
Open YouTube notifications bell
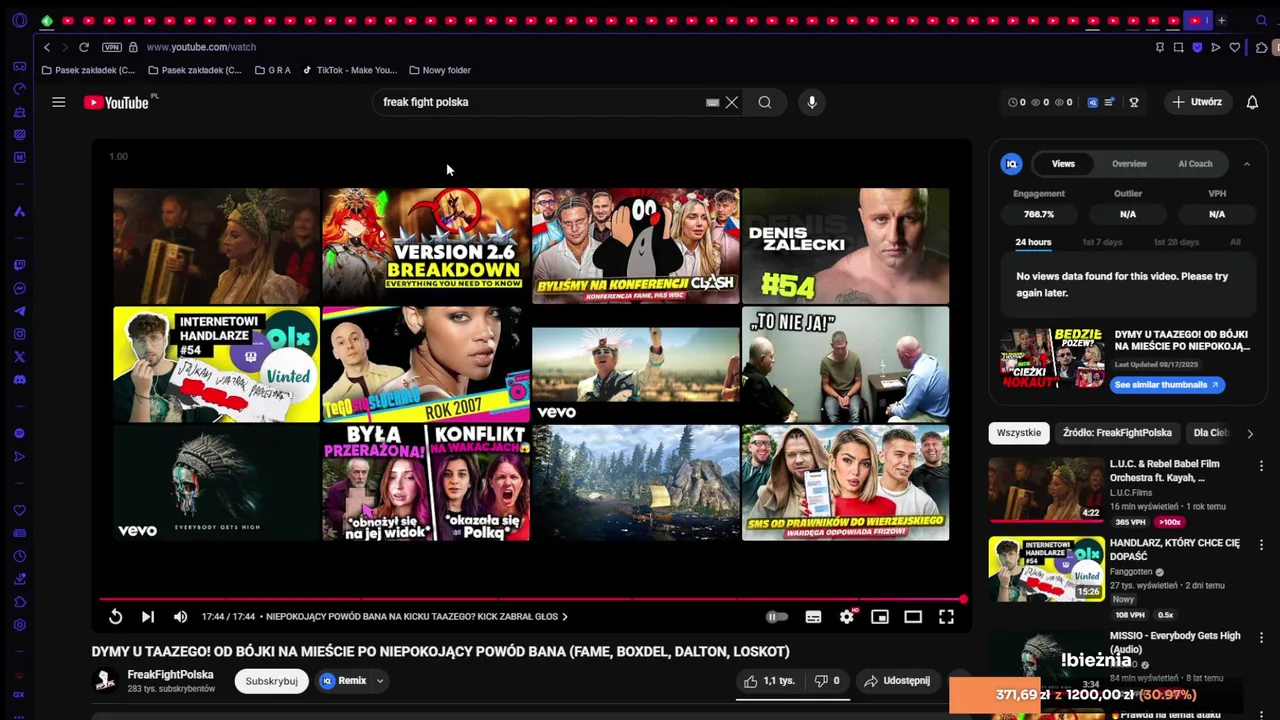coord(1252,102)
